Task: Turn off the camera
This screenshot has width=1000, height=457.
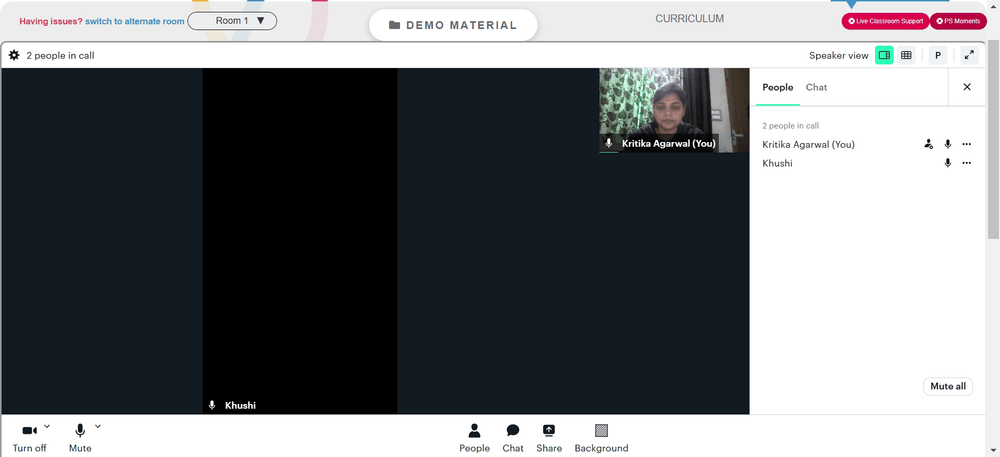Action: tap(29, 439)
